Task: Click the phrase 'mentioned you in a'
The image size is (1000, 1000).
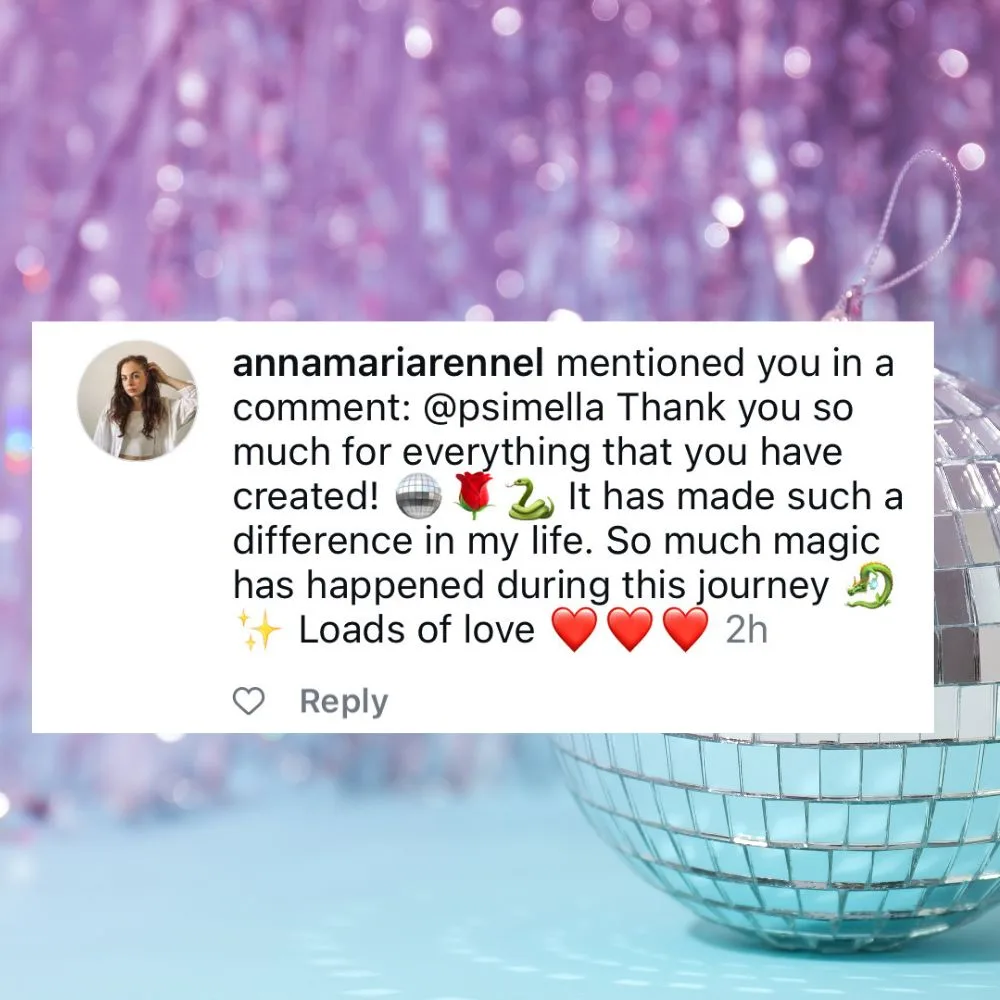Action: pyautogui.click(x=725, y=363)
